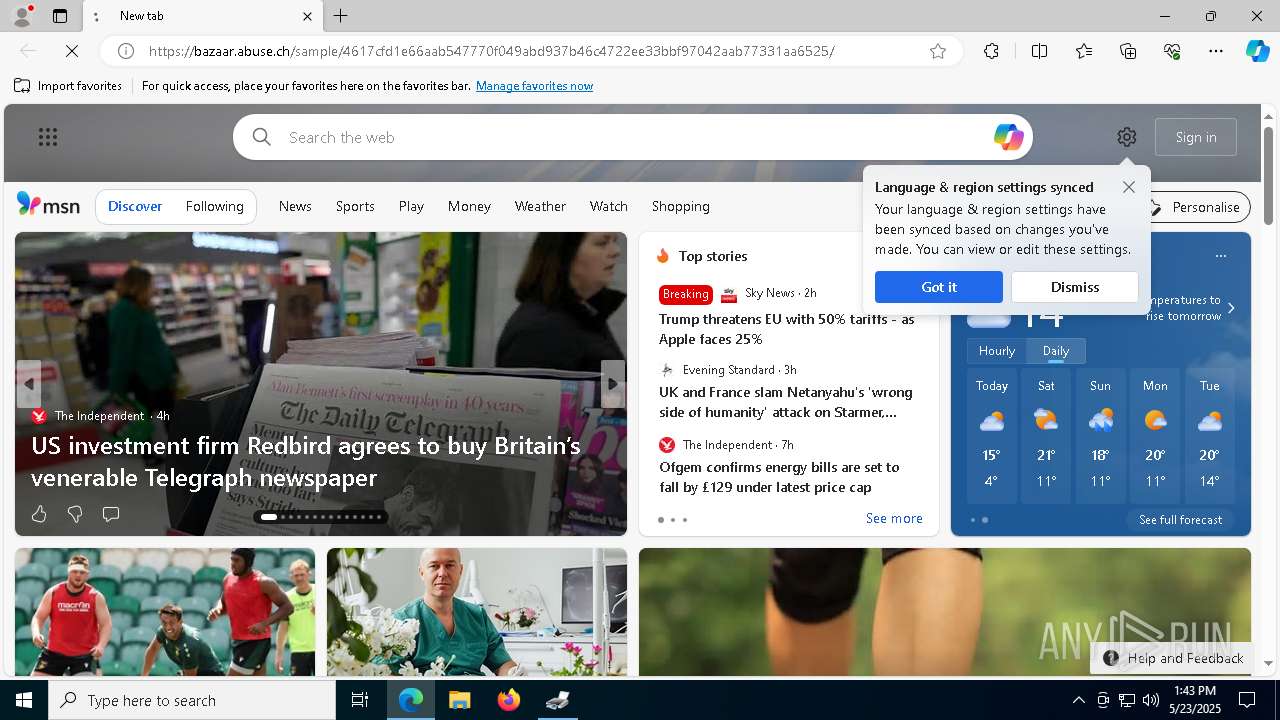Open Trump threatens EU tariffs headline

(x=787, y=329)
